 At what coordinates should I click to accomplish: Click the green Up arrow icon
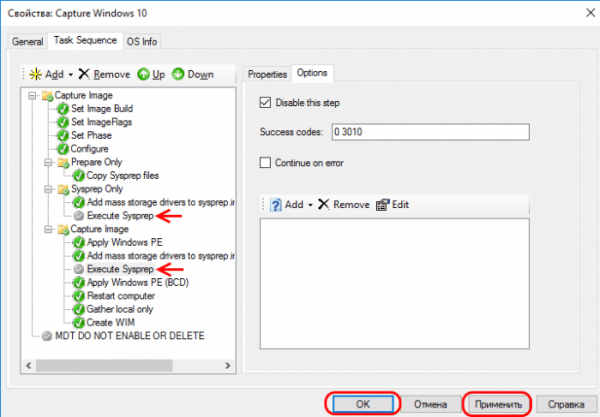143,74
